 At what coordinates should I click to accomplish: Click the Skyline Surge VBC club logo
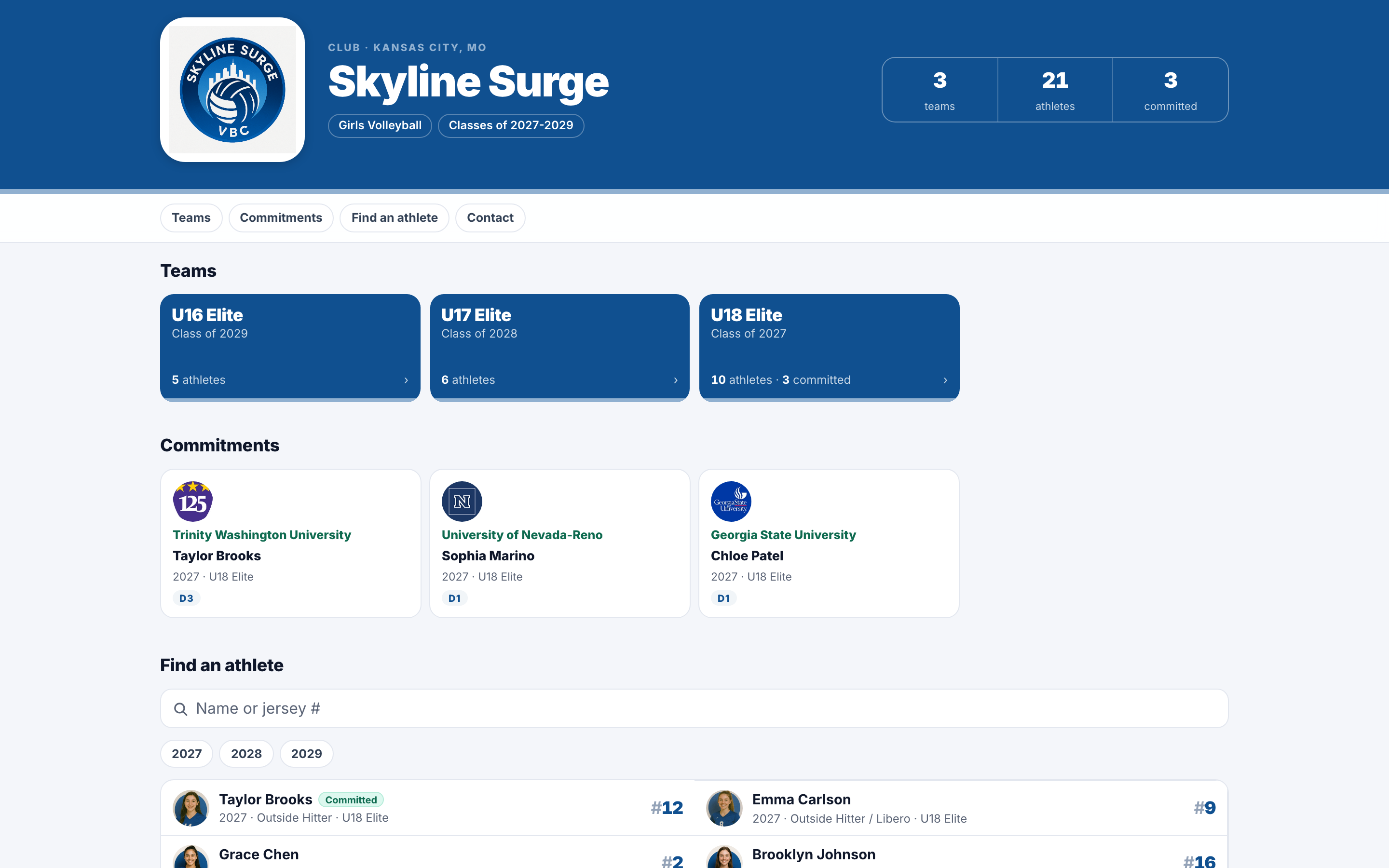coord(232,90)
